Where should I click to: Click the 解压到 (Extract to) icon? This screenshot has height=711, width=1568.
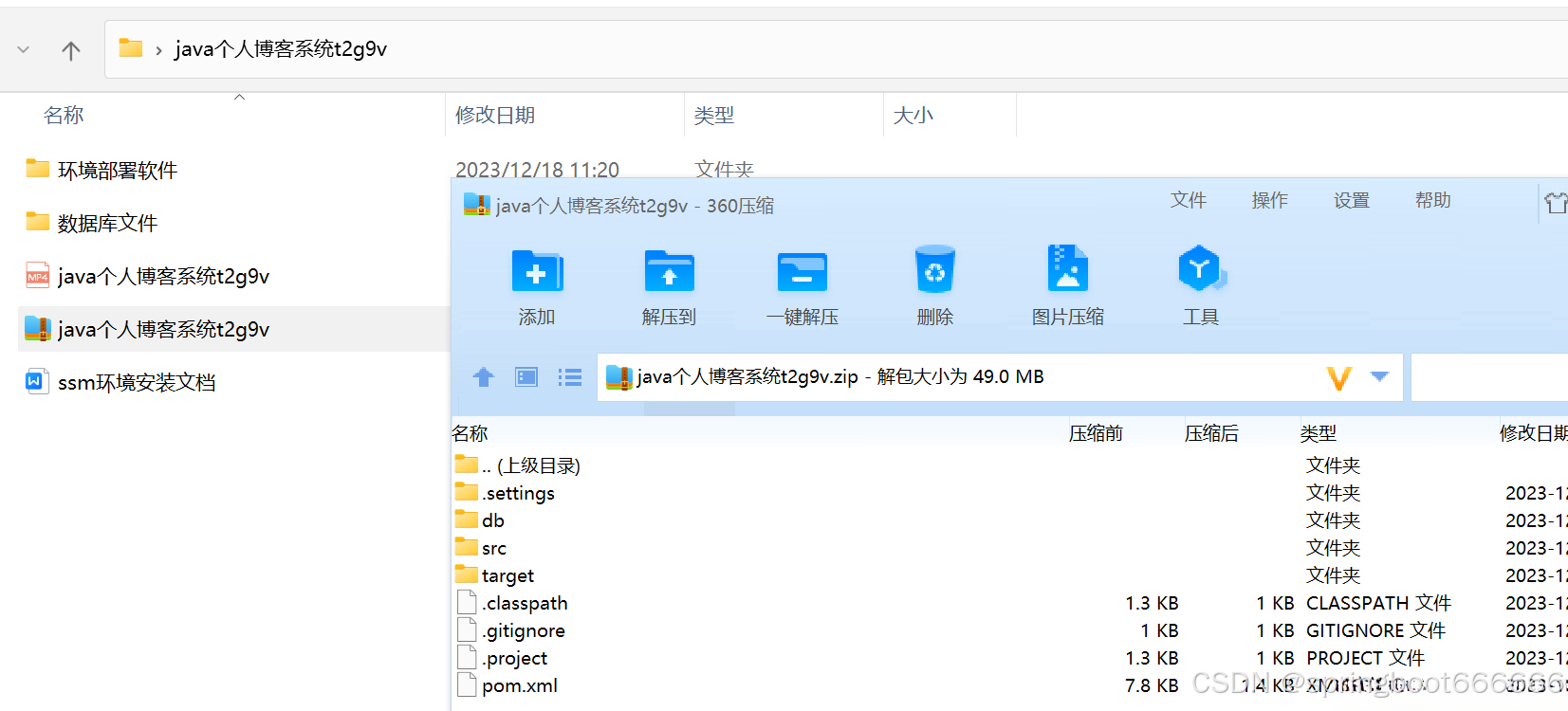point(670,271)
